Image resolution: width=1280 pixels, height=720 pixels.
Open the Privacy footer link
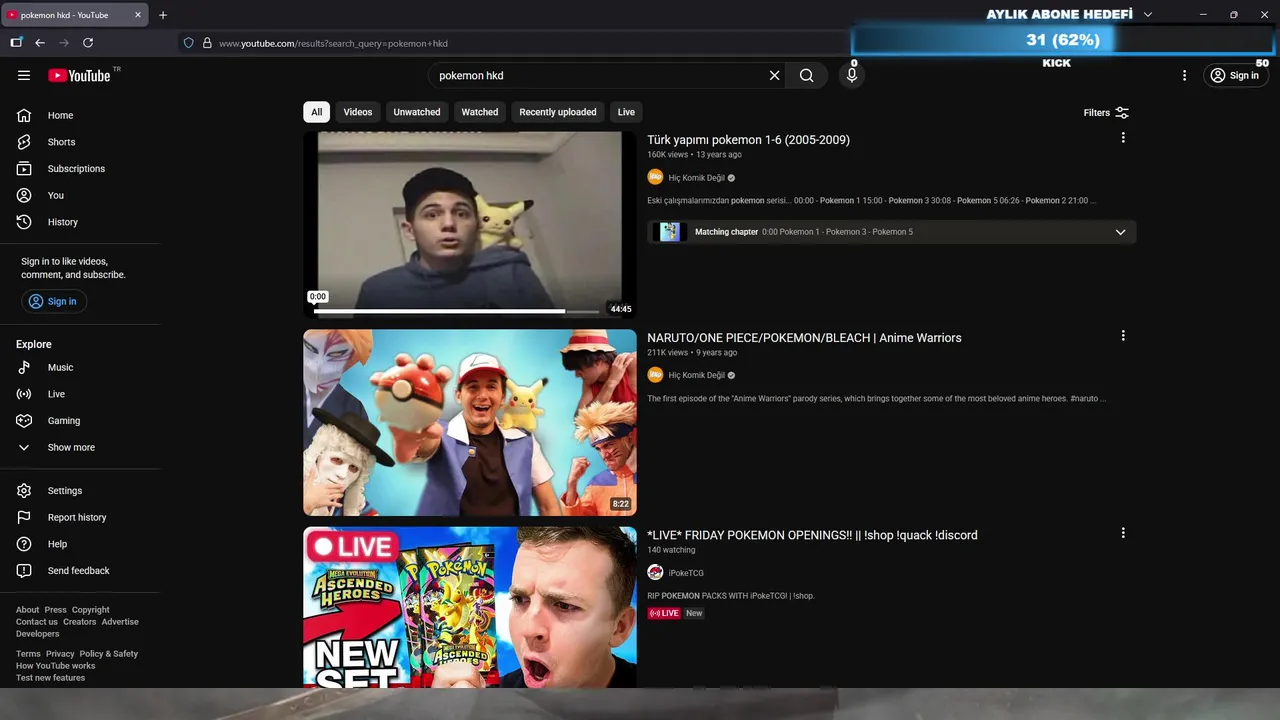[60, 654]
